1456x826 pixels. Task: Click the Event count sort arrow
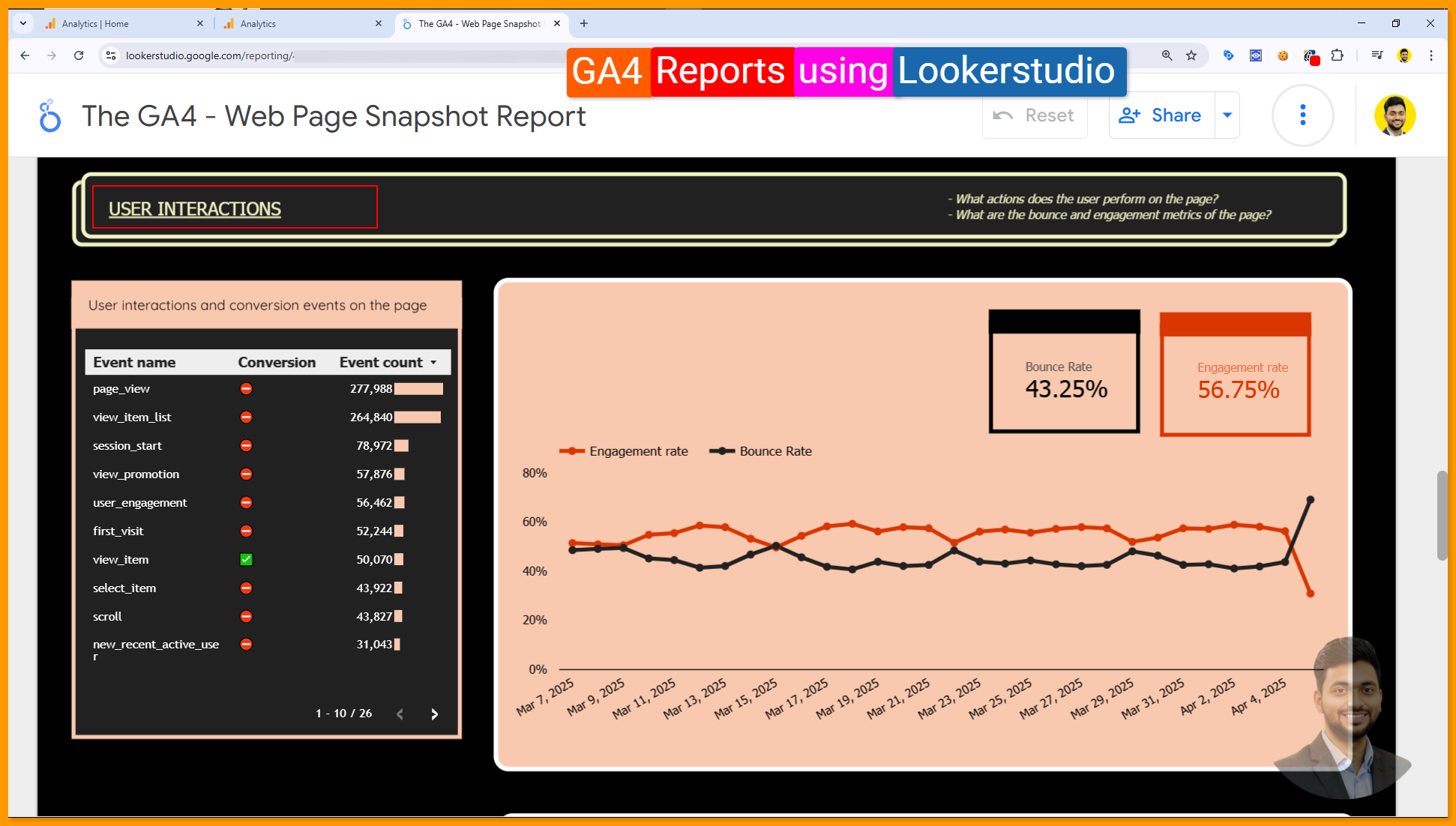pyautogui.click(x=433, y=363)
